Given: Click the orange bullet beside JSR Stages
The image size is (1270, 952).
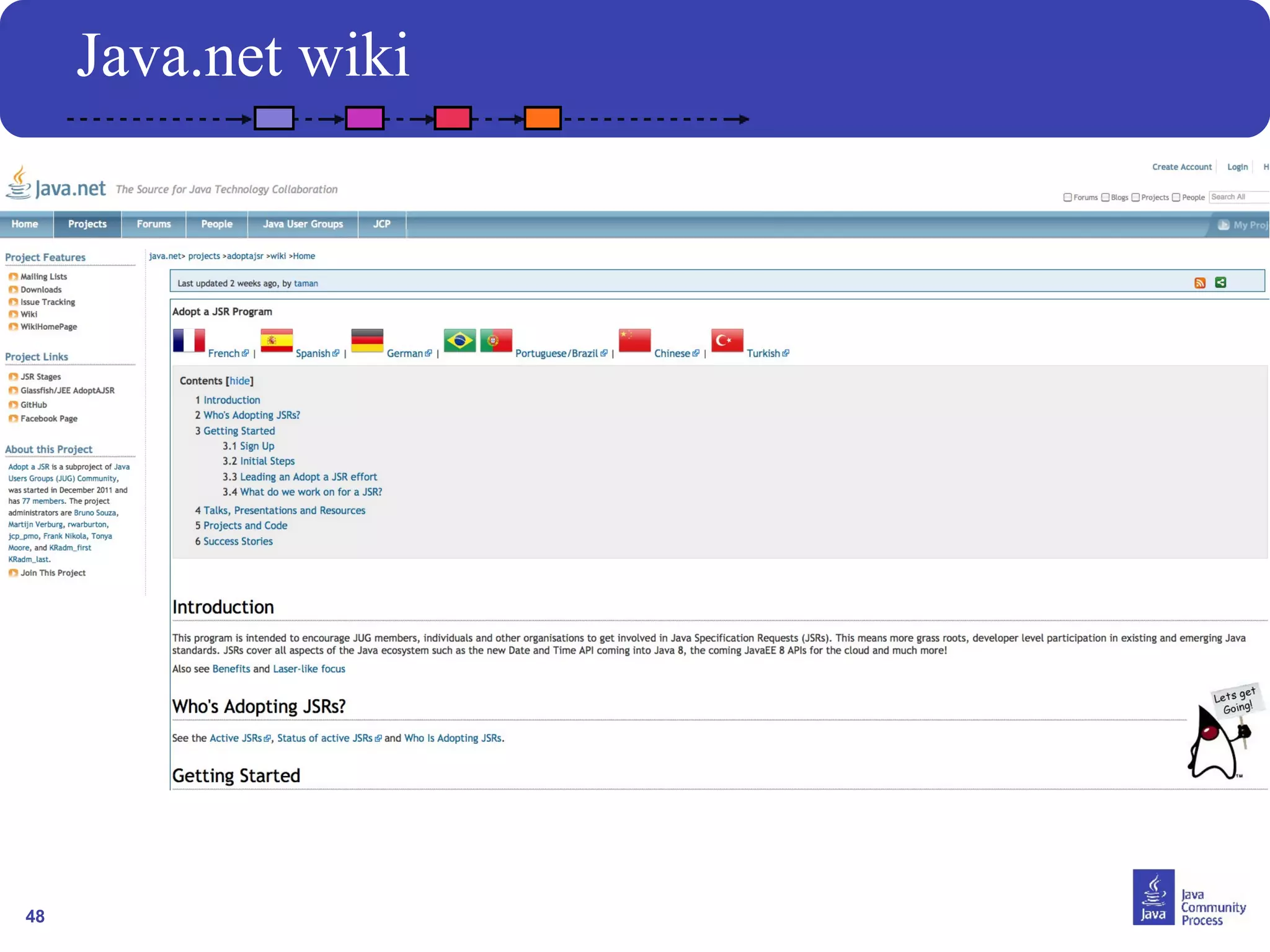Looking at the screenshot, I should click(13, 377).
